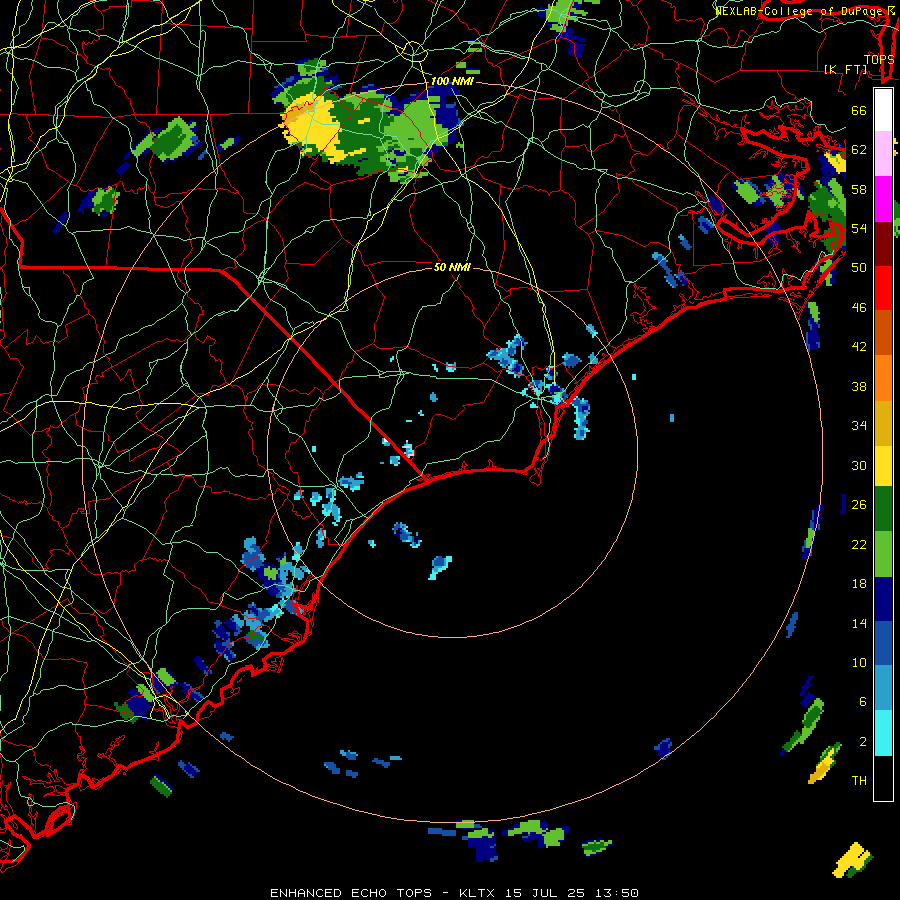
Task: Click the yellow legend color swatch
Action: [x=883, y=466]
